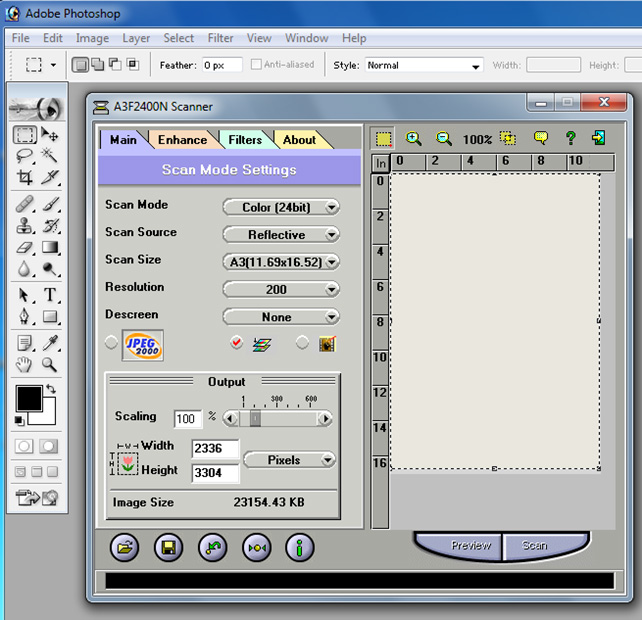Viewport: 642px width, 620px height.
Task: Switch to Standard Mode editing
Action: (24, 446)
